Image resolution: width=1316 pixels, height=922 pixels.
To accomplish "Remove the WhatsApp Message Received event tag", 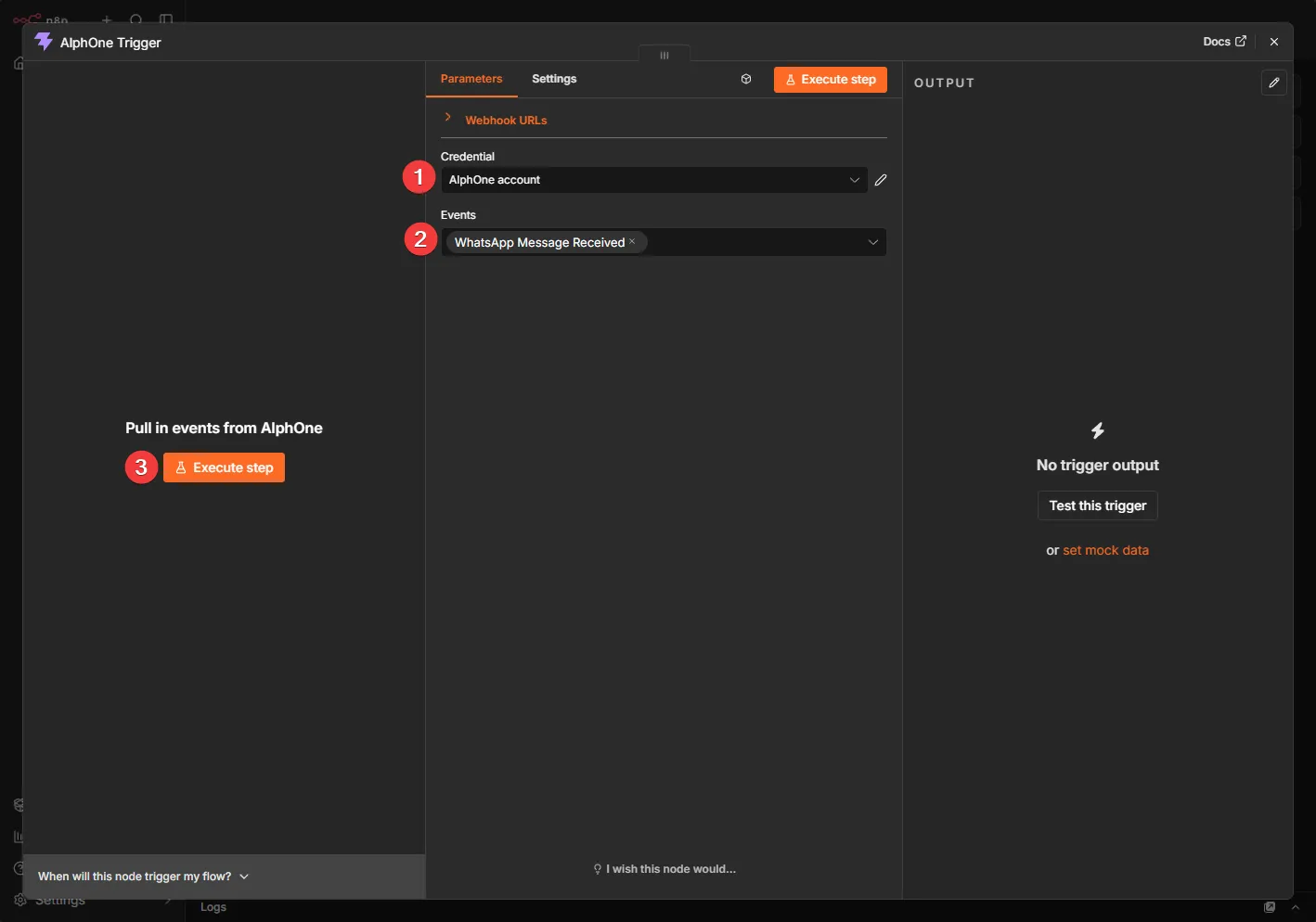I will [633, 242].
